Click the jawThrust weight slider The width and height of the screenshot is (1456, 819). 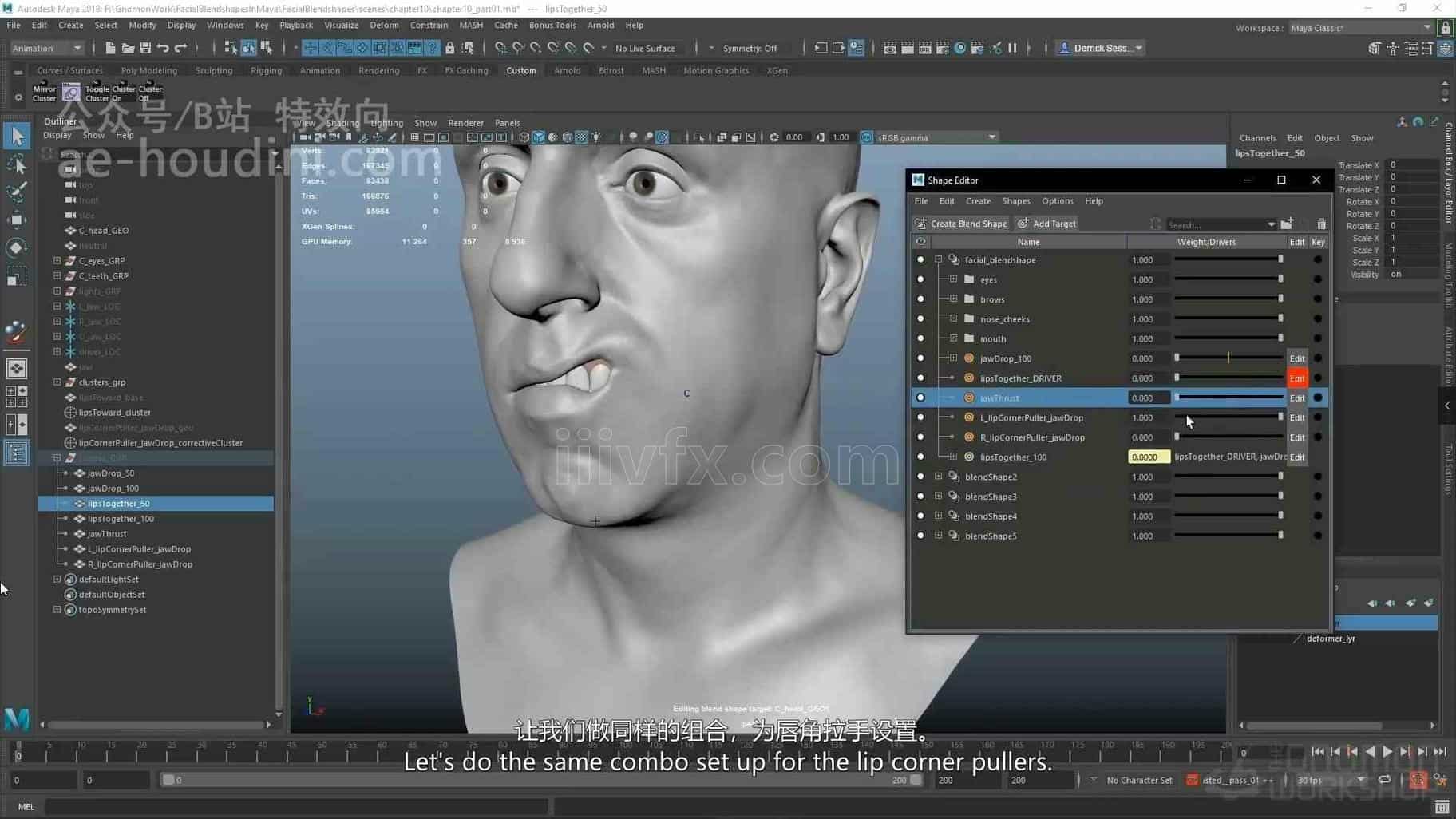[1228, 398]
